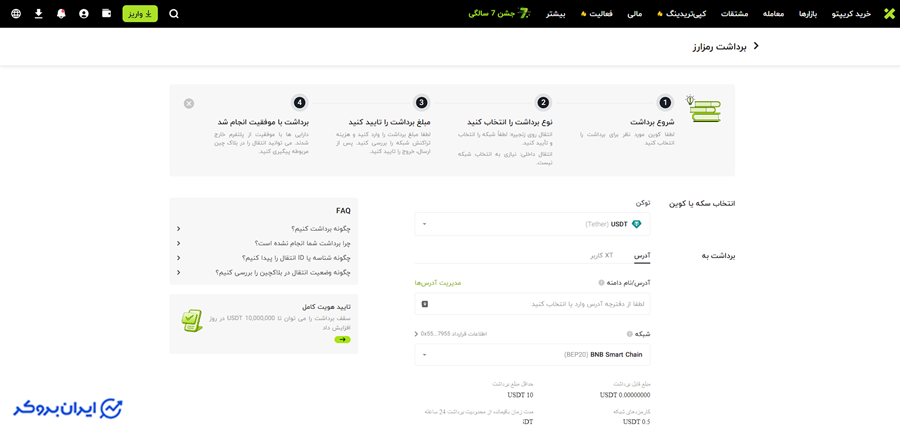The height and width of the screenshot is (425, 900).
Task: Click the Tether USDT coin icon
Action: point(636,224)
